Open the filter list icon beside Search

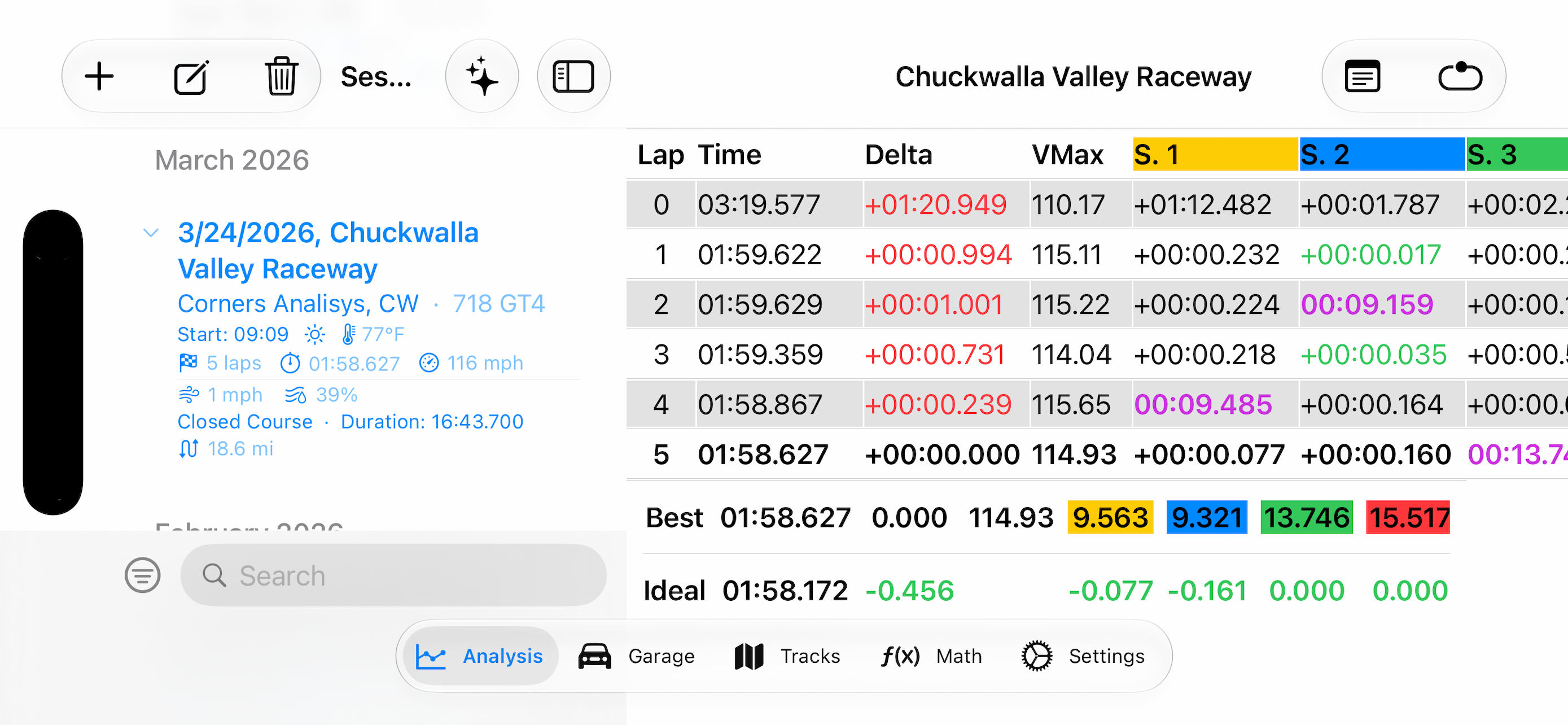point(142,575)
